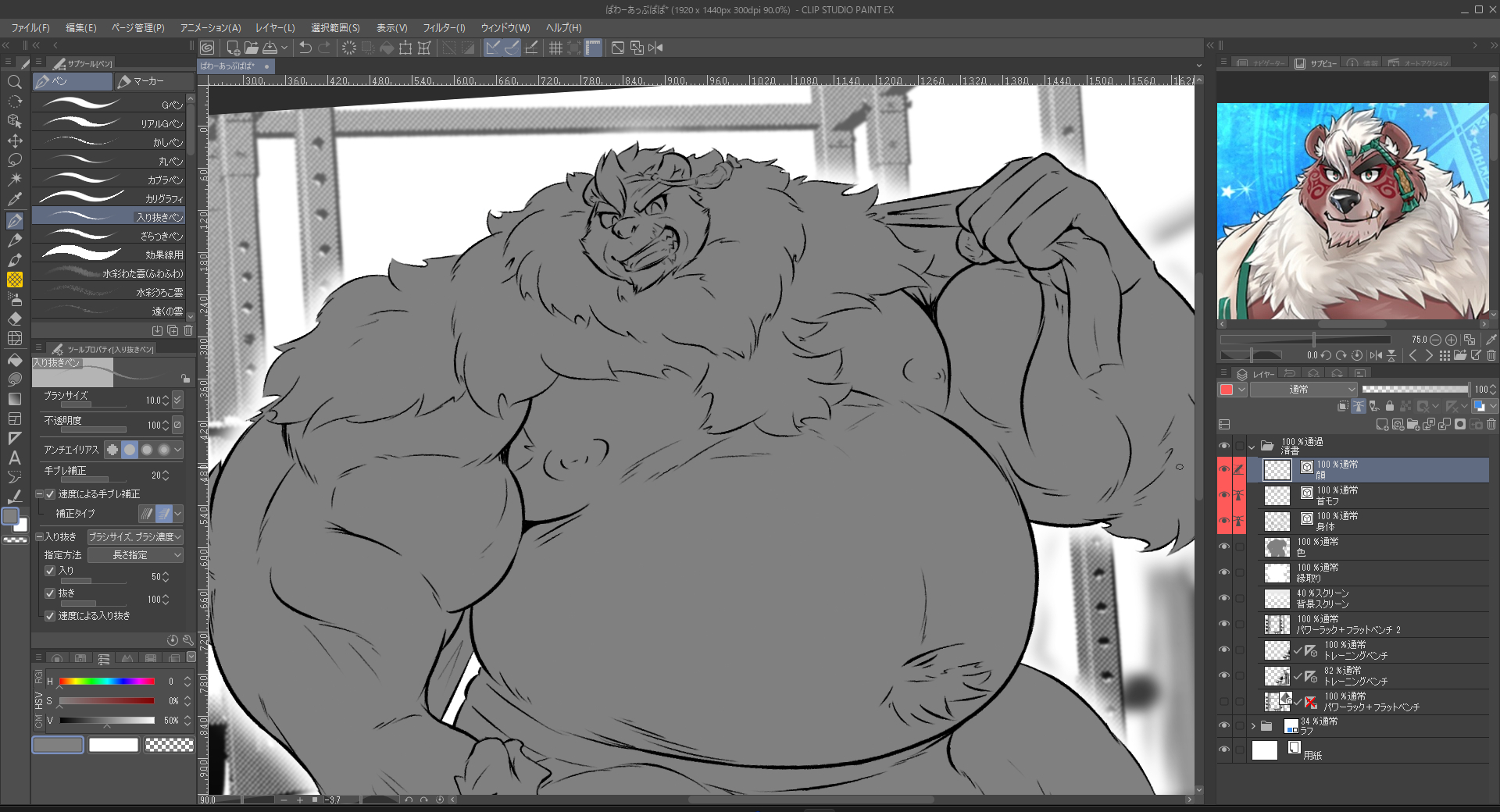1500x812 pixels.
Task: Hide the 色 layer
Action: (1223, 547)
